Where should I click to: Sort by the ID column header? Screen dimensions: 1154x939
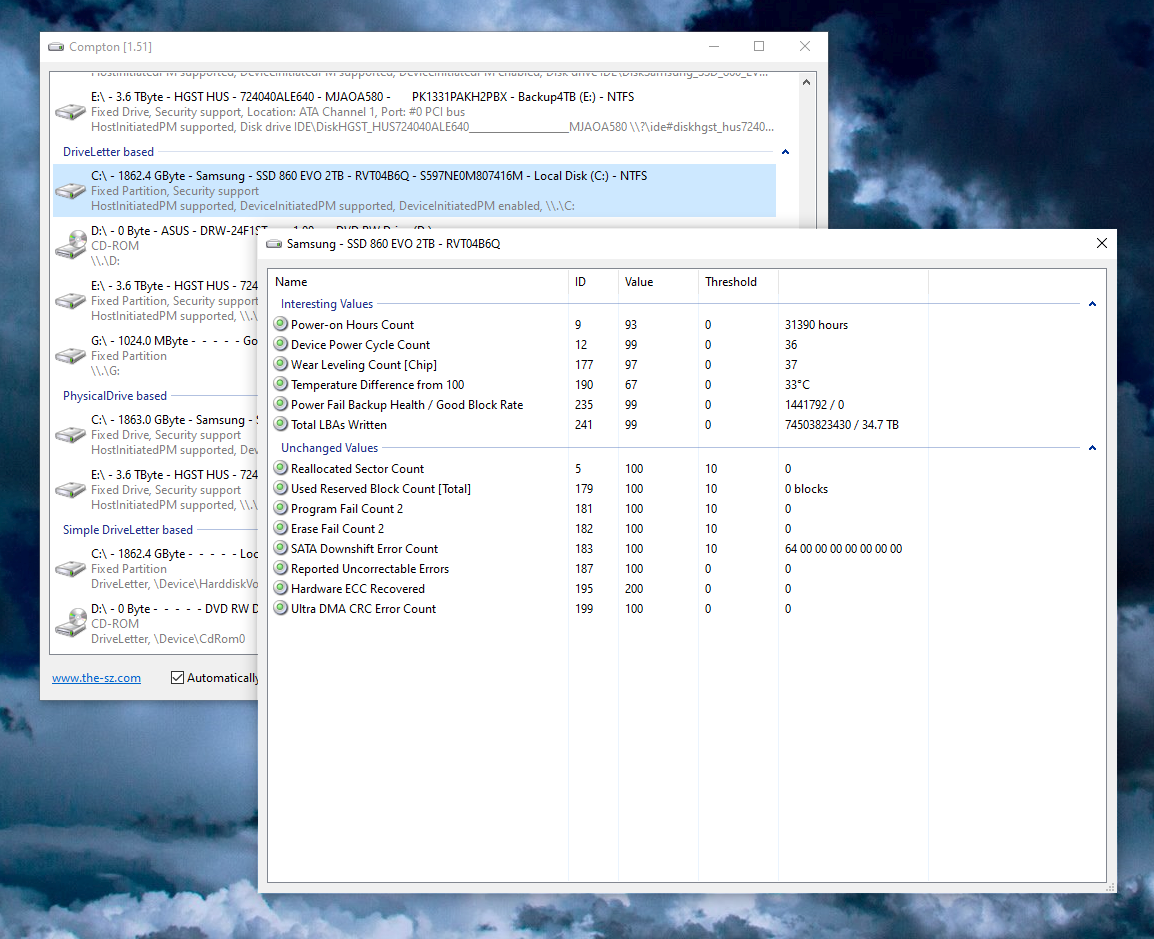(593, 282)
